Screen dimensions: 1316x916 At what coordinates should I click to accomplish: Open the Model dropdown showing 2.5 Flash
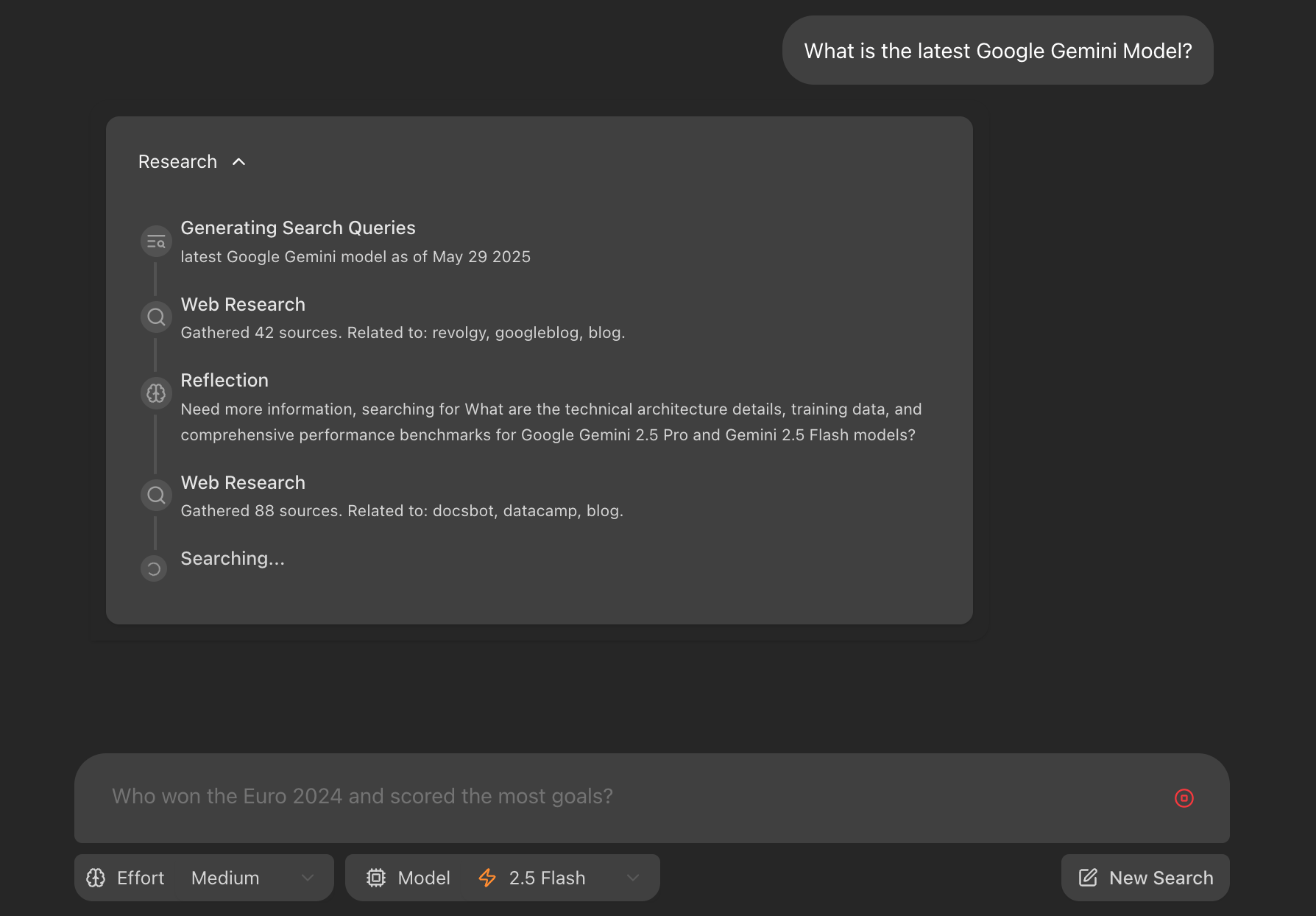click(547, 878)
